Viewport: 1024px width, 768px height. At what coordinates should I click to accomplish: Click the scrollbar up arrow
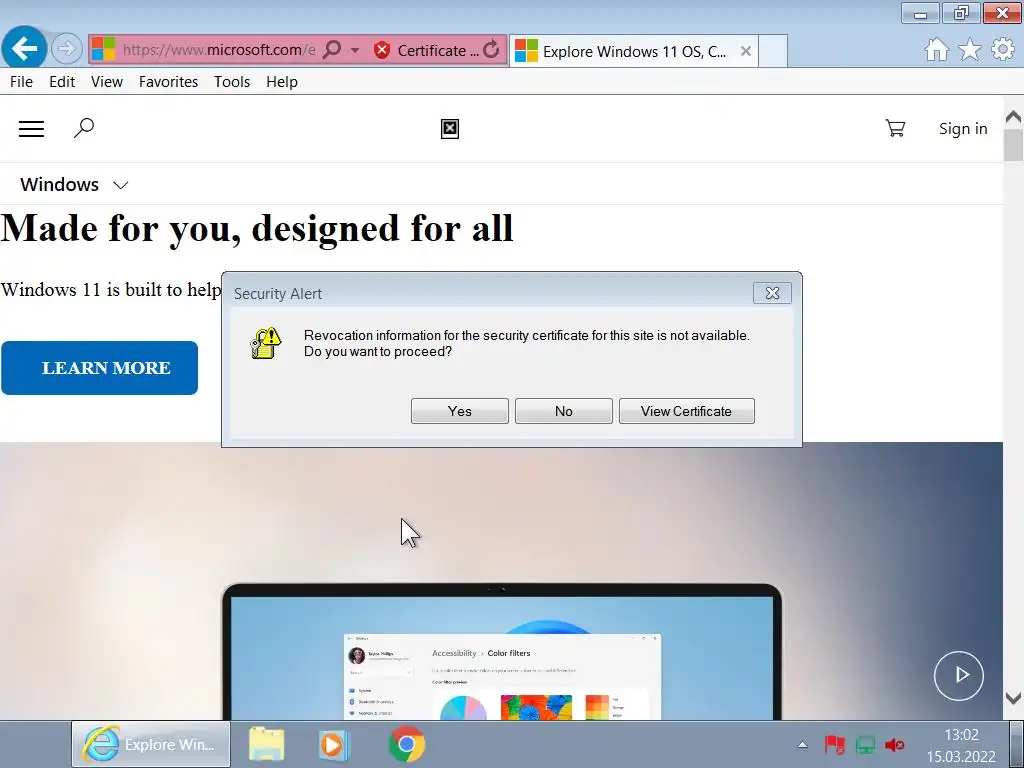point(1014,117)
